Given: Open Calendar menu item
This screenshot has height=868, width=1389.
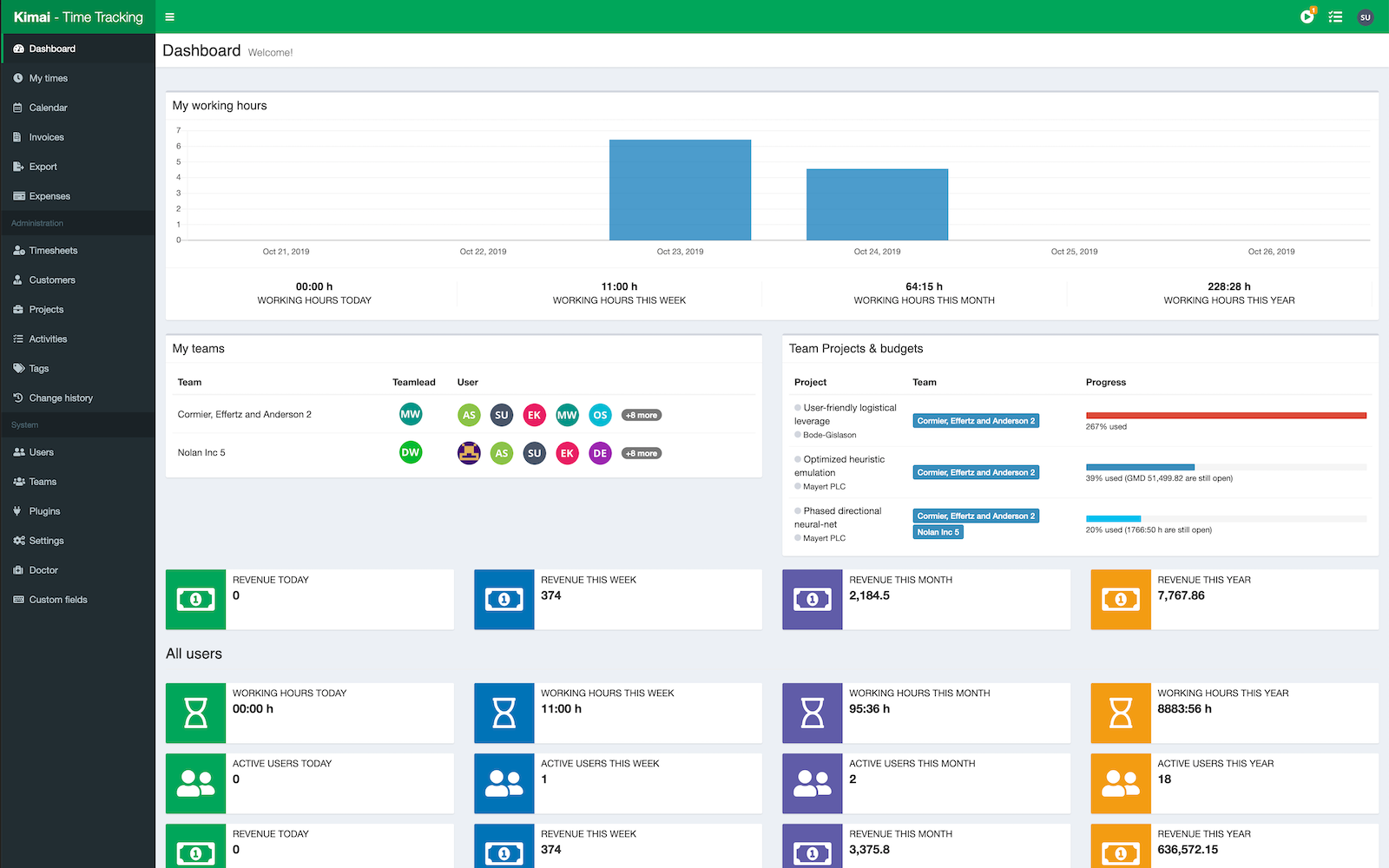Looking at the screenshot, I should click(x=78, y=108).
